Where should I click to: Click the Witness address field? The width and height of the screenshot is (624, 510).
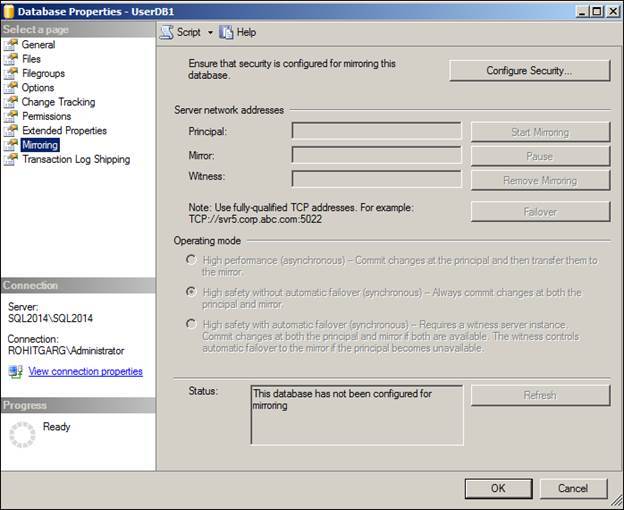(x=376, y=179)
